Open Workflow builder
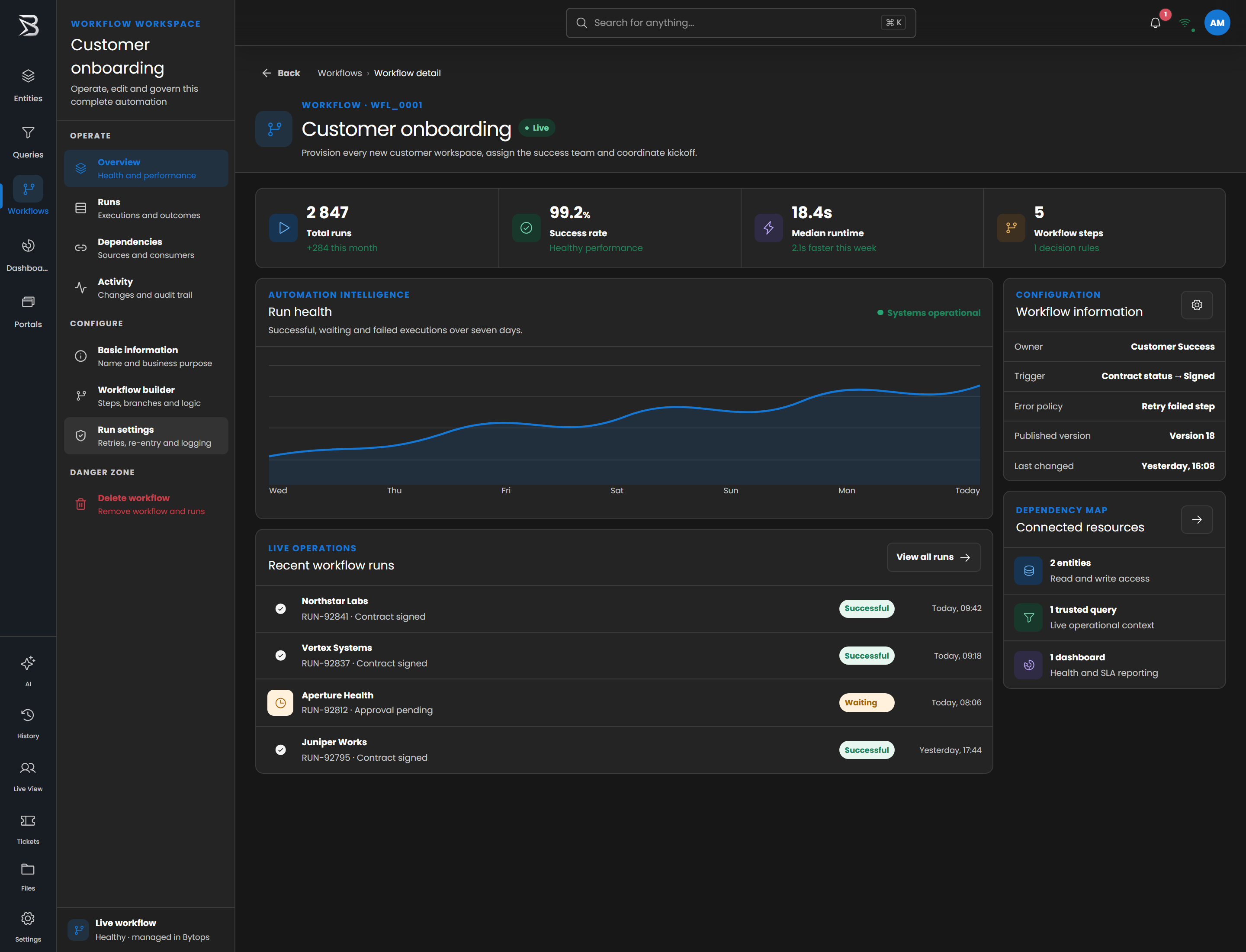This screenshot has height=952, width=1246. pos(146,396)
